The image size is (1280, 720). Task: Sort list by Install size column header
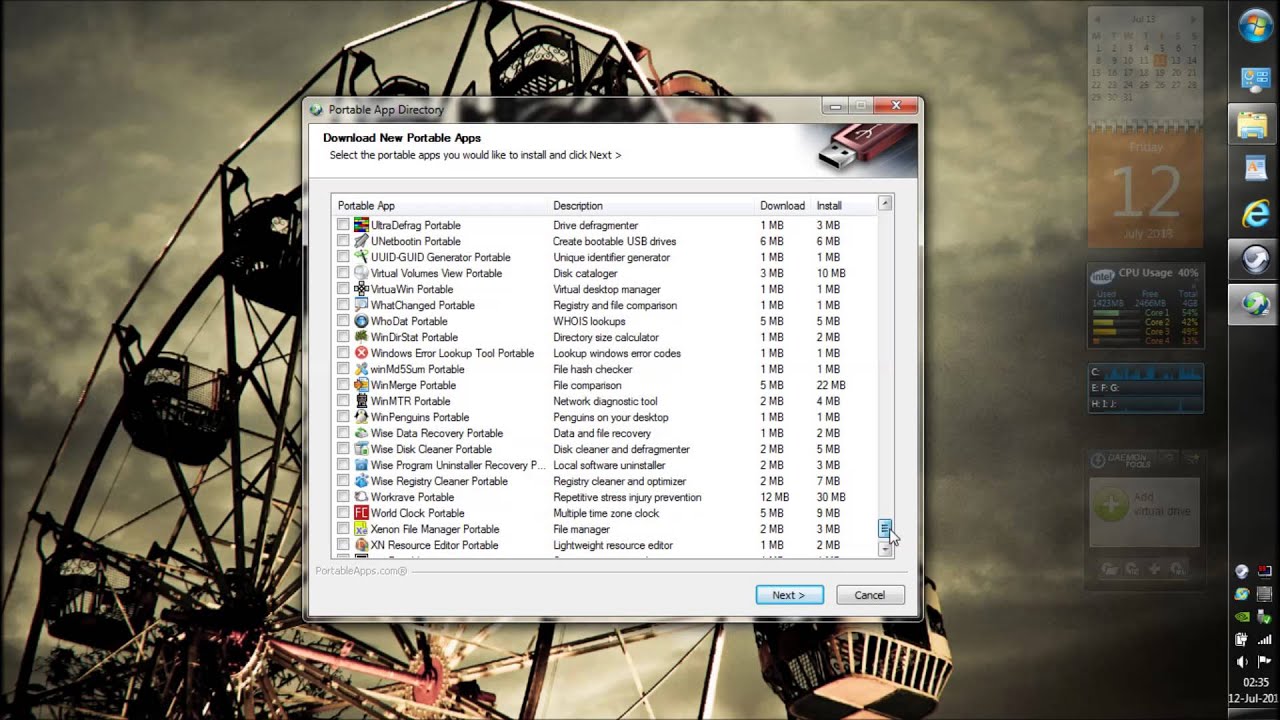(843, 205)
